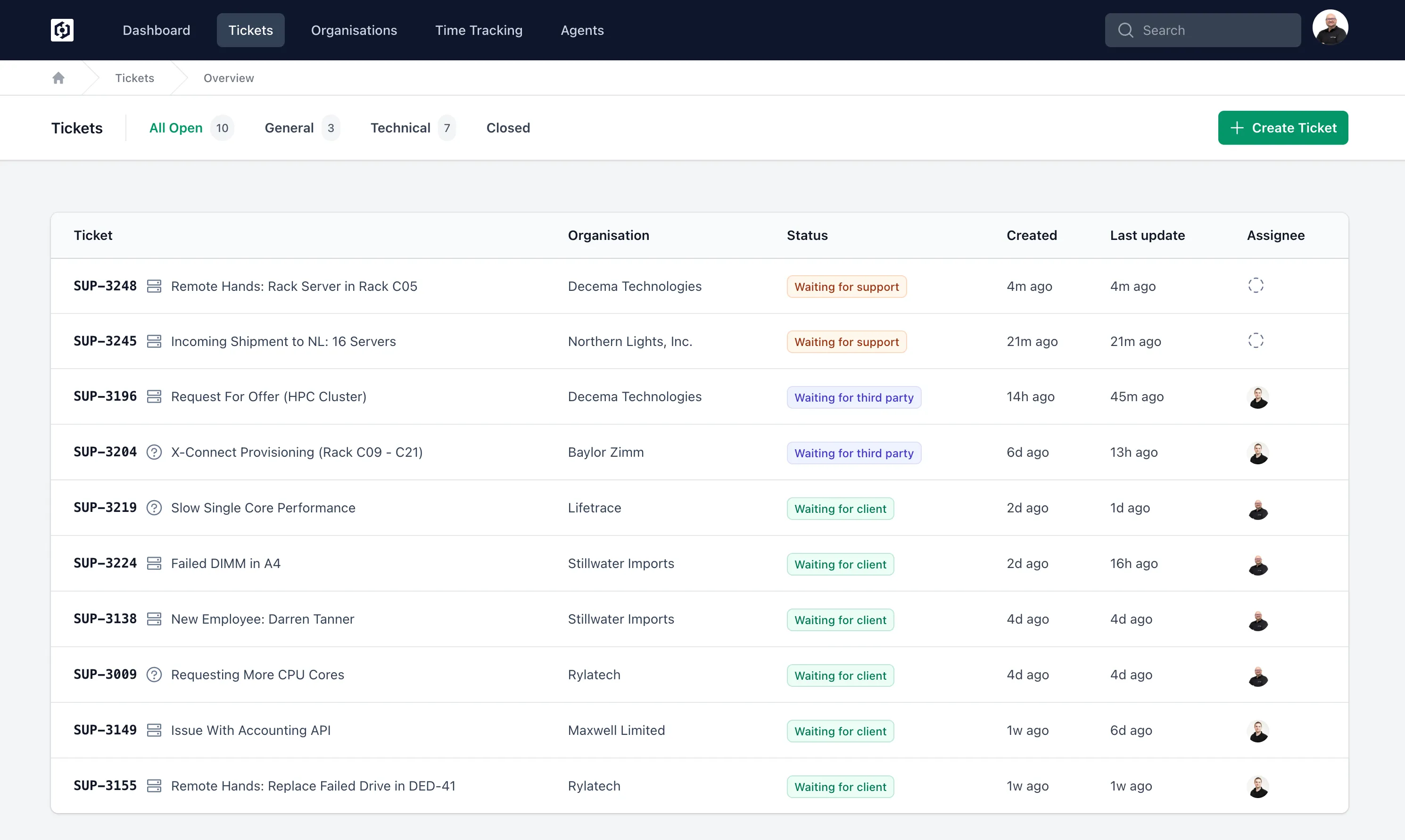
Task: Click the question mark icon beside Slow Single Core Performance
Action: point(154,508)
